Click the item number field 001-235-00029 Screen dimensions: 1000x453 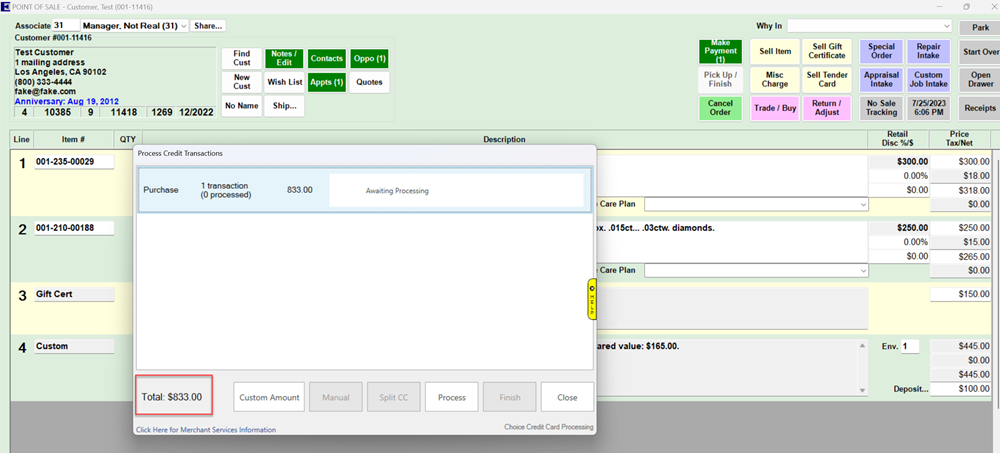pos(73,162)
